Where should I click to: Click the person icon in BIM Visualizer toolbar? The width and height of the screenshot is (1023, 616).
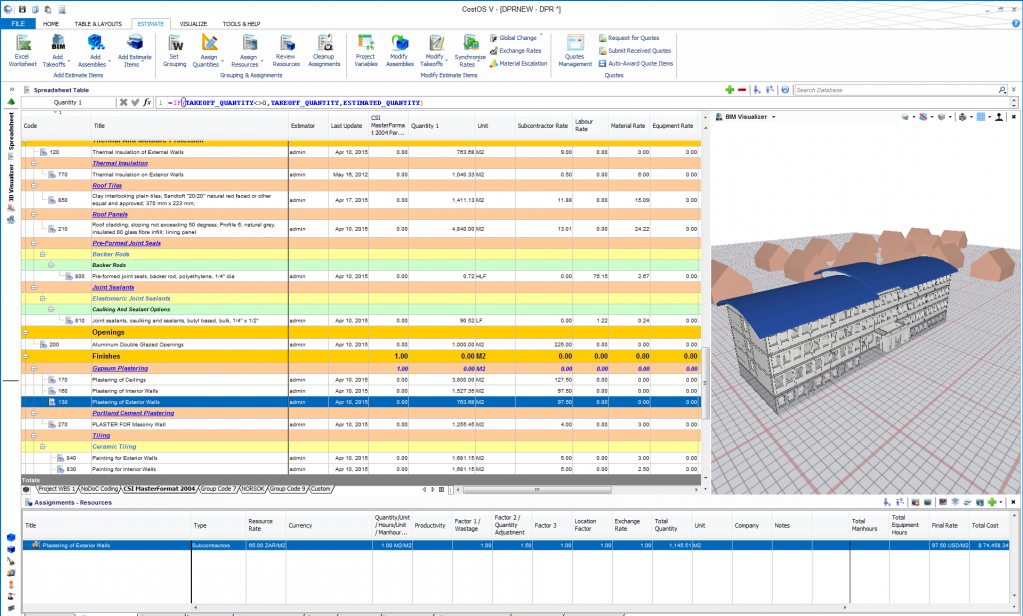999,117
